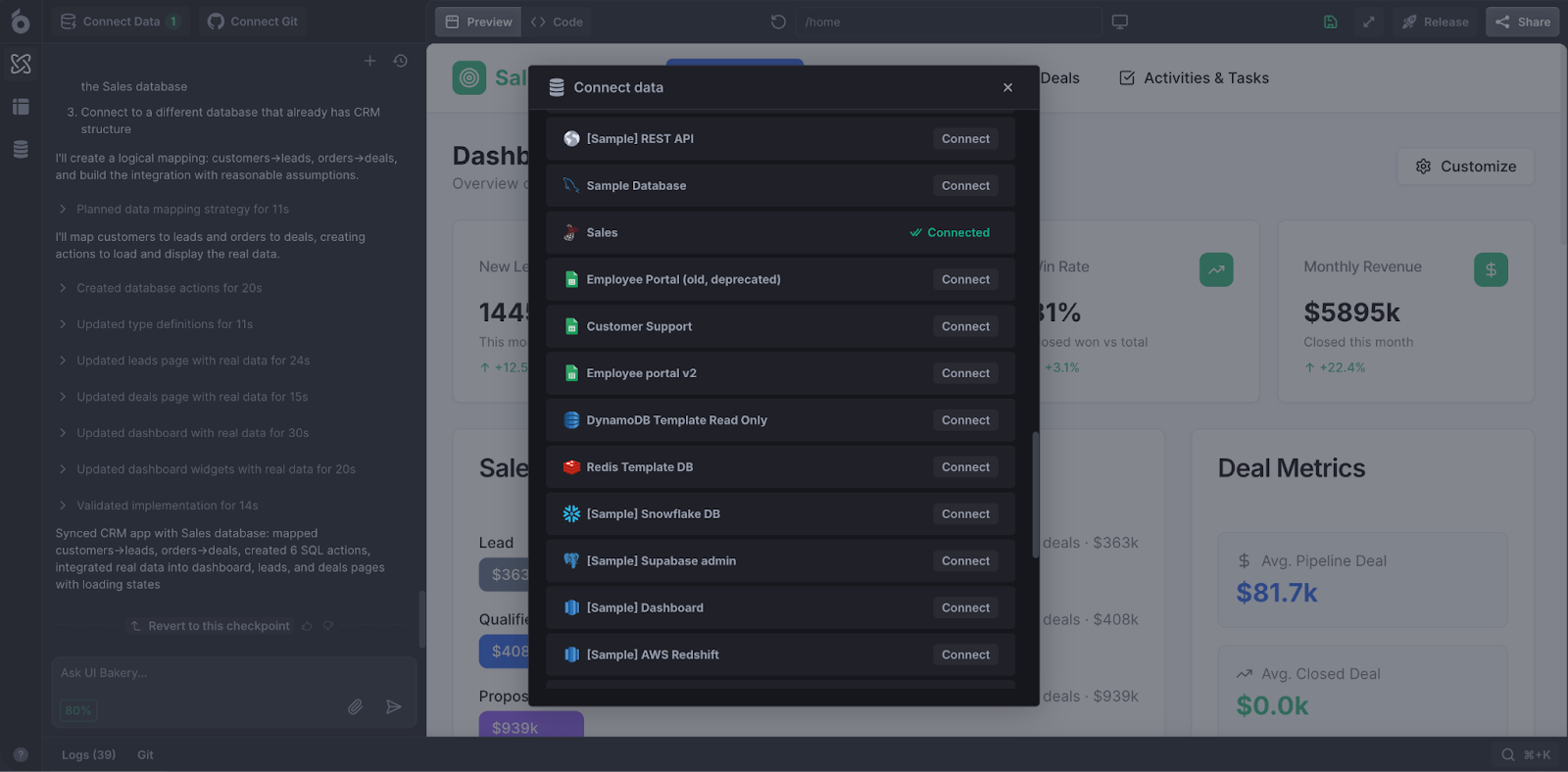The image size is (1568, 772).
Task: Click the Redis Template DB icon
Action: click(571, 467)
